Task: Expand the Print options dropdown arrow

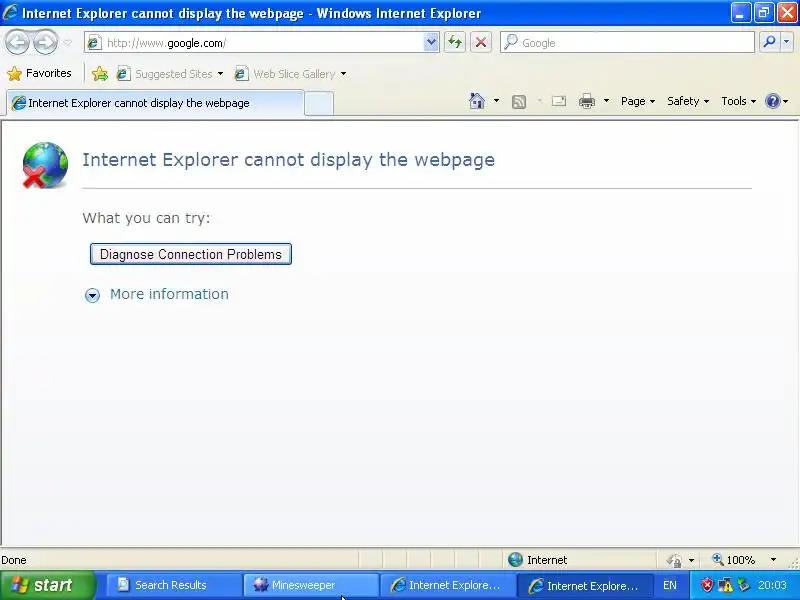Action: [606, 101]
